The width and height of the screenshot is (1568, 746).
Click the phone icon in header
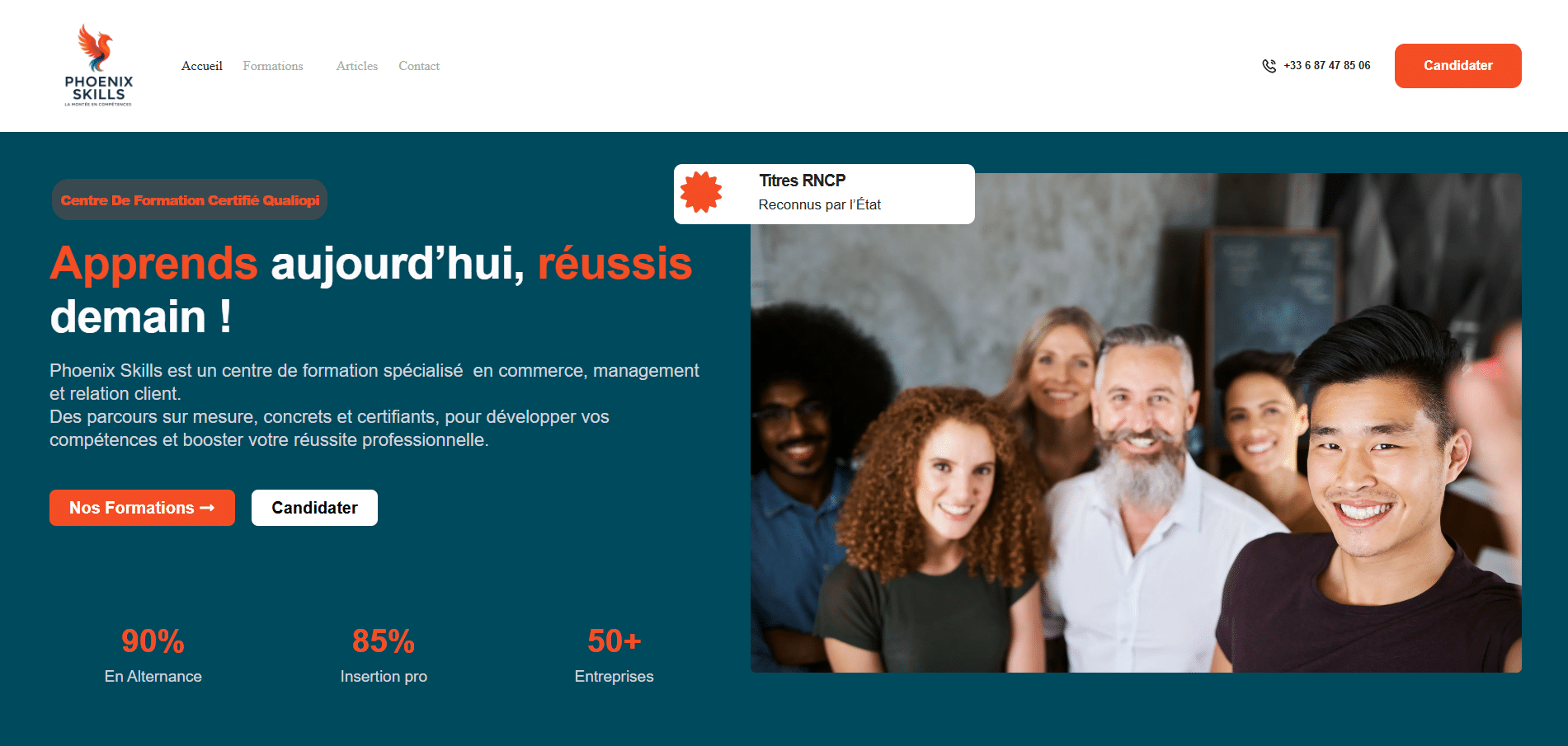1269,66
